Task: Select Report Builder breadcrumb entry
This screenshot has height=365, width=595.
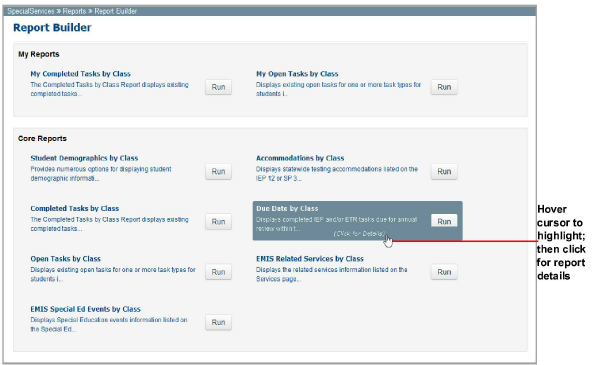Action: [116, 11]
